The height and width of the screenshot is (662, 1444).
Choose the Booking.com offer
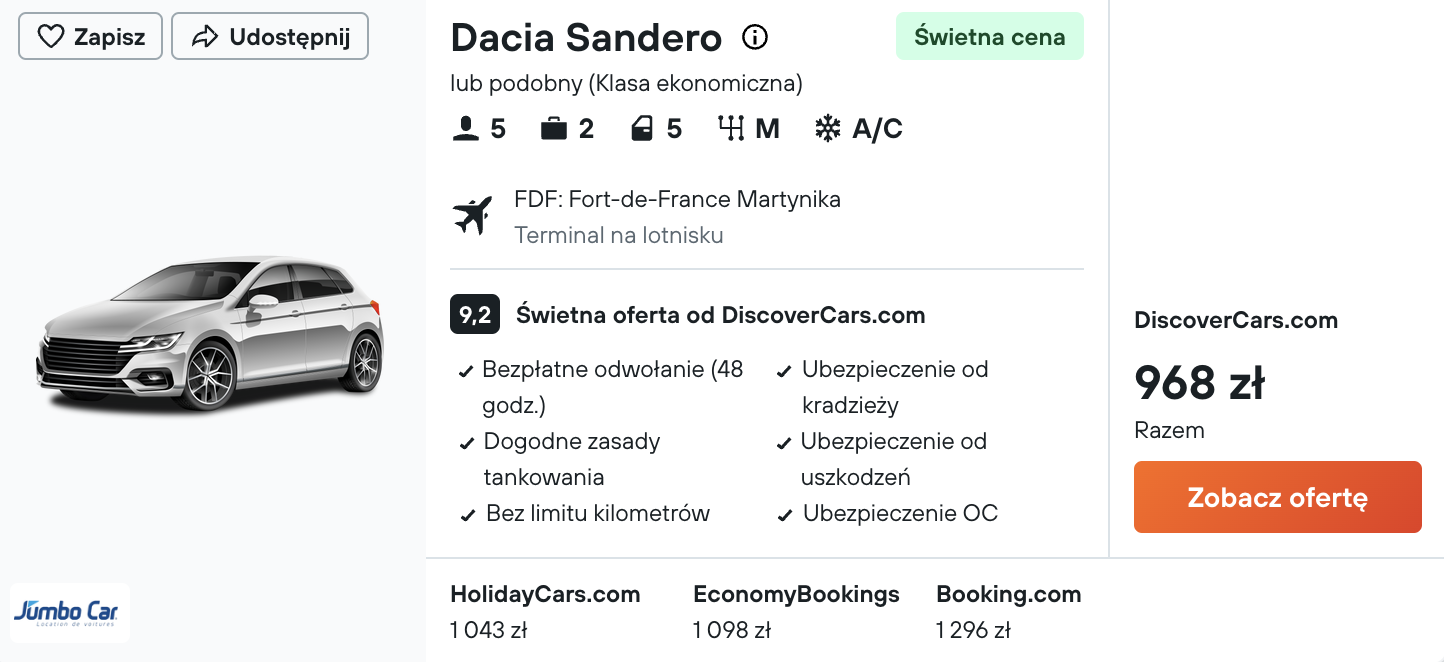point(1008,611)
